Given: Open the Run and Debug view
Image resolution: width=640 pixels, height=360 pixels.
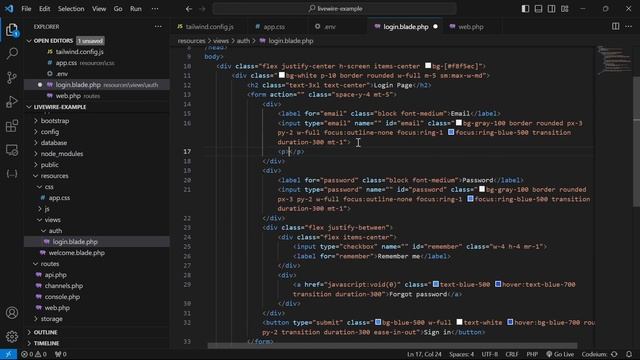Looking at the screenshot, I should 12,102.
